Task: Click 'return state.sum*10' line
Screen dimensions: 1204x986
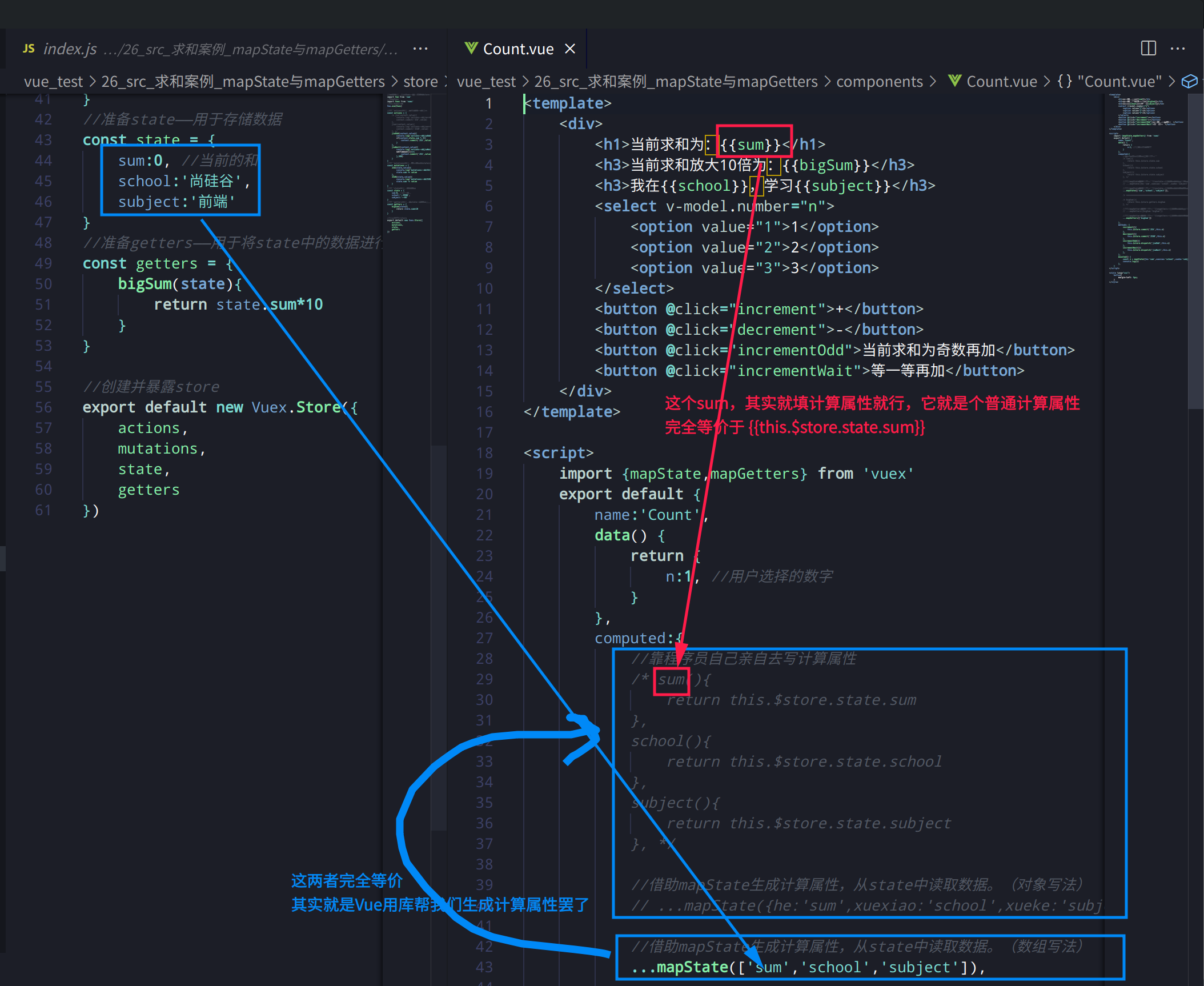Action: pos(238,304)
